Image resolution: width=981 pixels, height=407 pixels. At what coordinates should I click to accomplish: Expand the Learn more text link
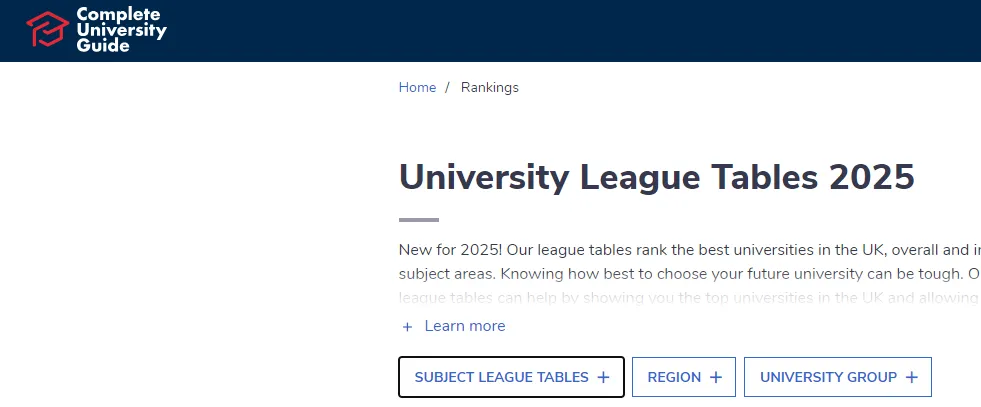point(465,326)
